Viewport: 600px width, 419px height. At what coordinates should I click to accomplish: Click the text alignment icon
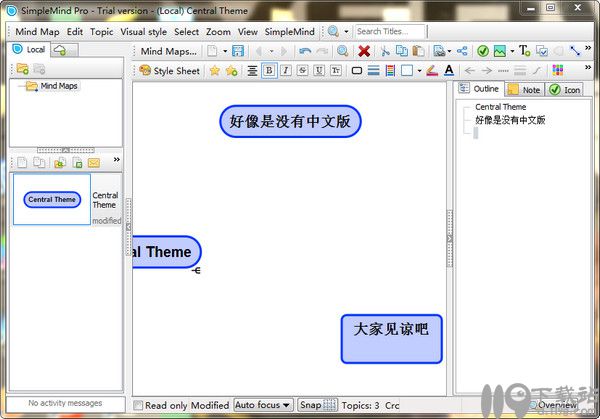[252, 71]
